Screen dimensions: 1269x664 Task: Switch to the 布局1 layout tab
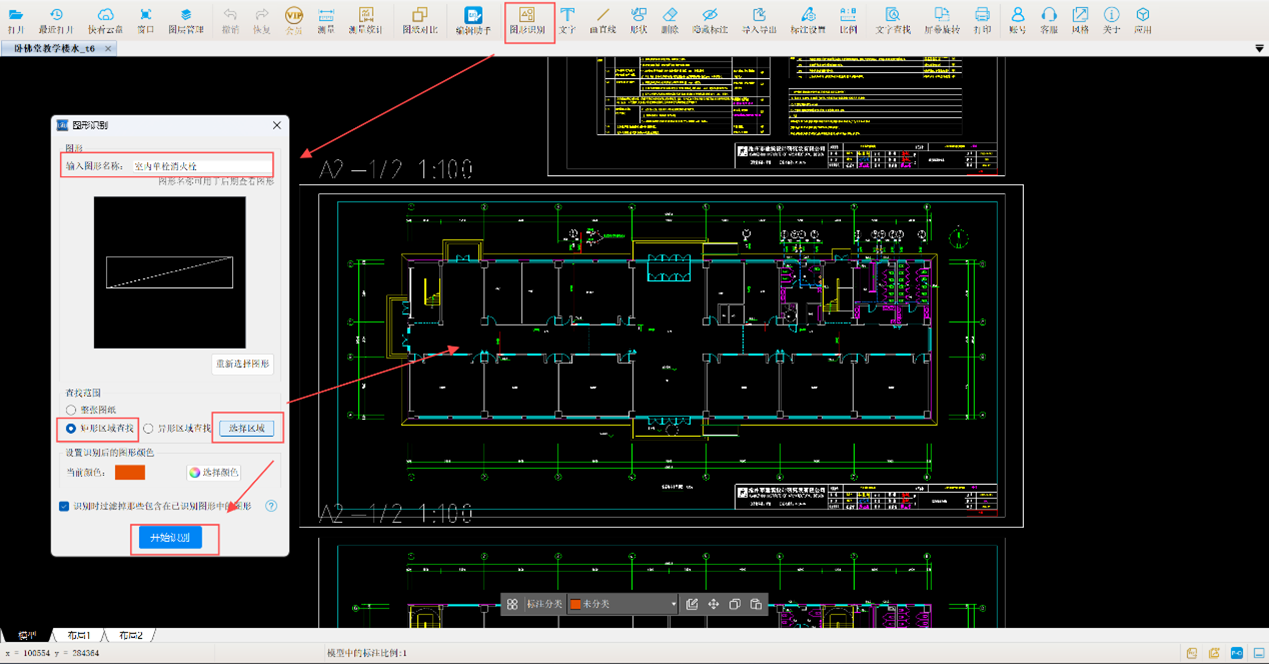(x=78, y=636)
